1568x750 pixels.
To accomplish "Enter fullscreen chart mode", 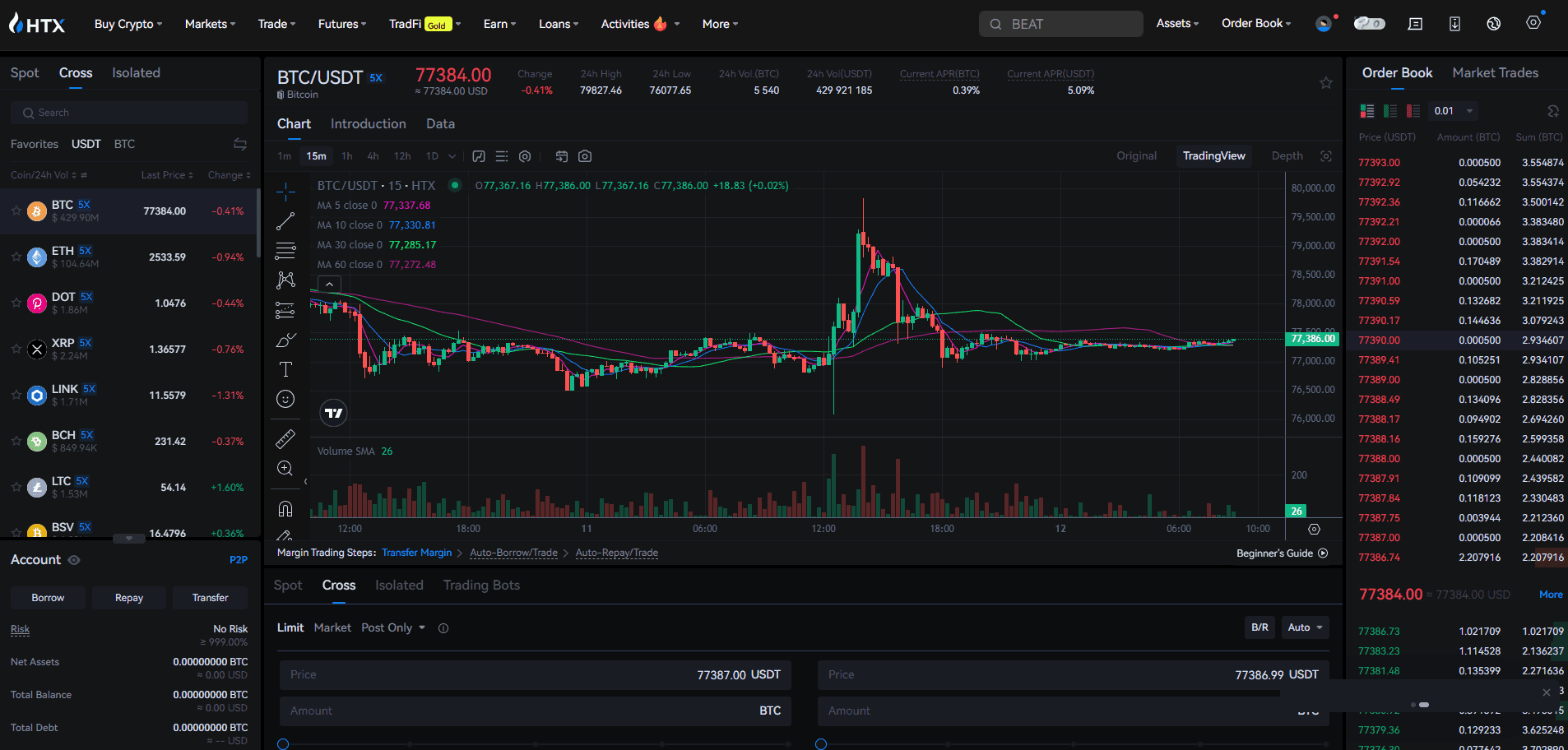I will [x=1326, y=156].
